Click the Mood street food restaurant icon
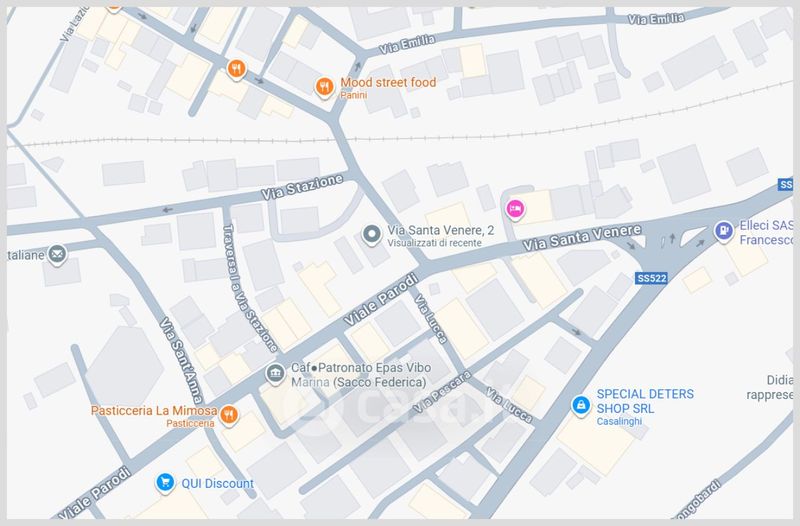 [x=324, y=88]
